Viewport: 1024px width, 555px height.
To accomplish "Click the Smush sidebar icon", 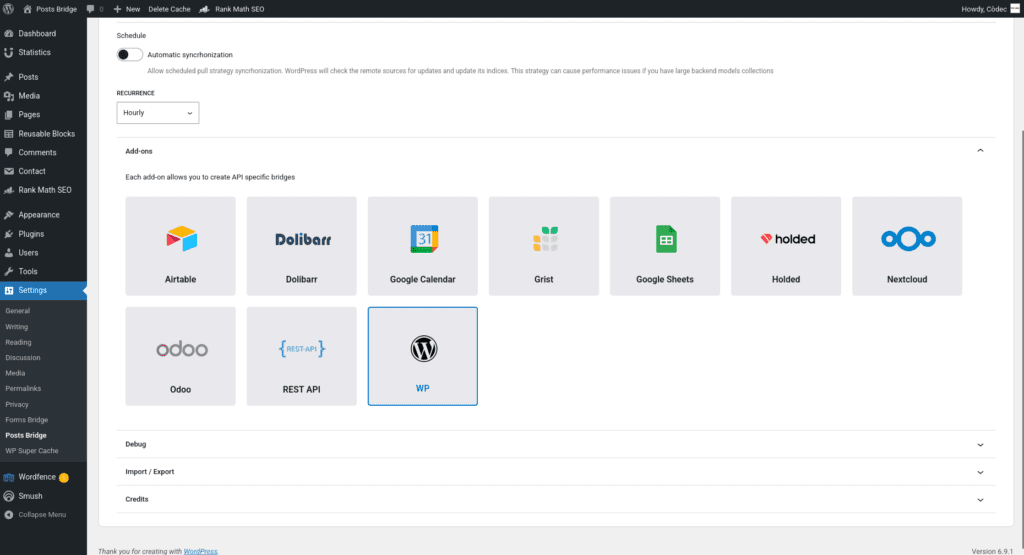I will [x=8, y=496].
